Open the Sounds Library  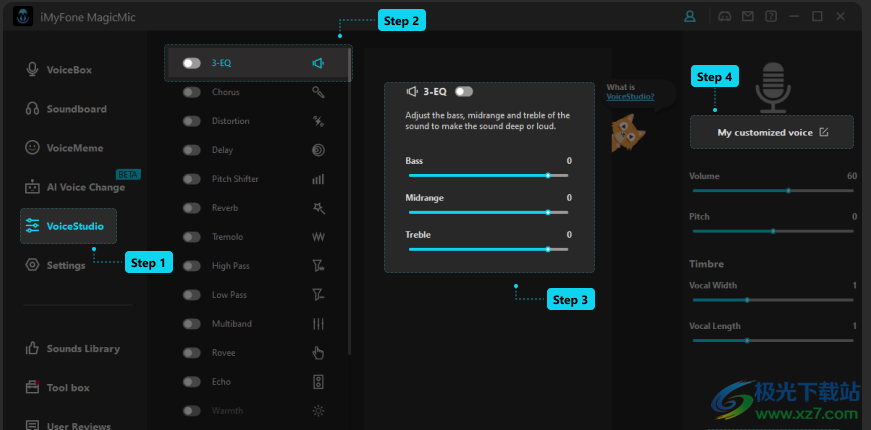[75, 348]
